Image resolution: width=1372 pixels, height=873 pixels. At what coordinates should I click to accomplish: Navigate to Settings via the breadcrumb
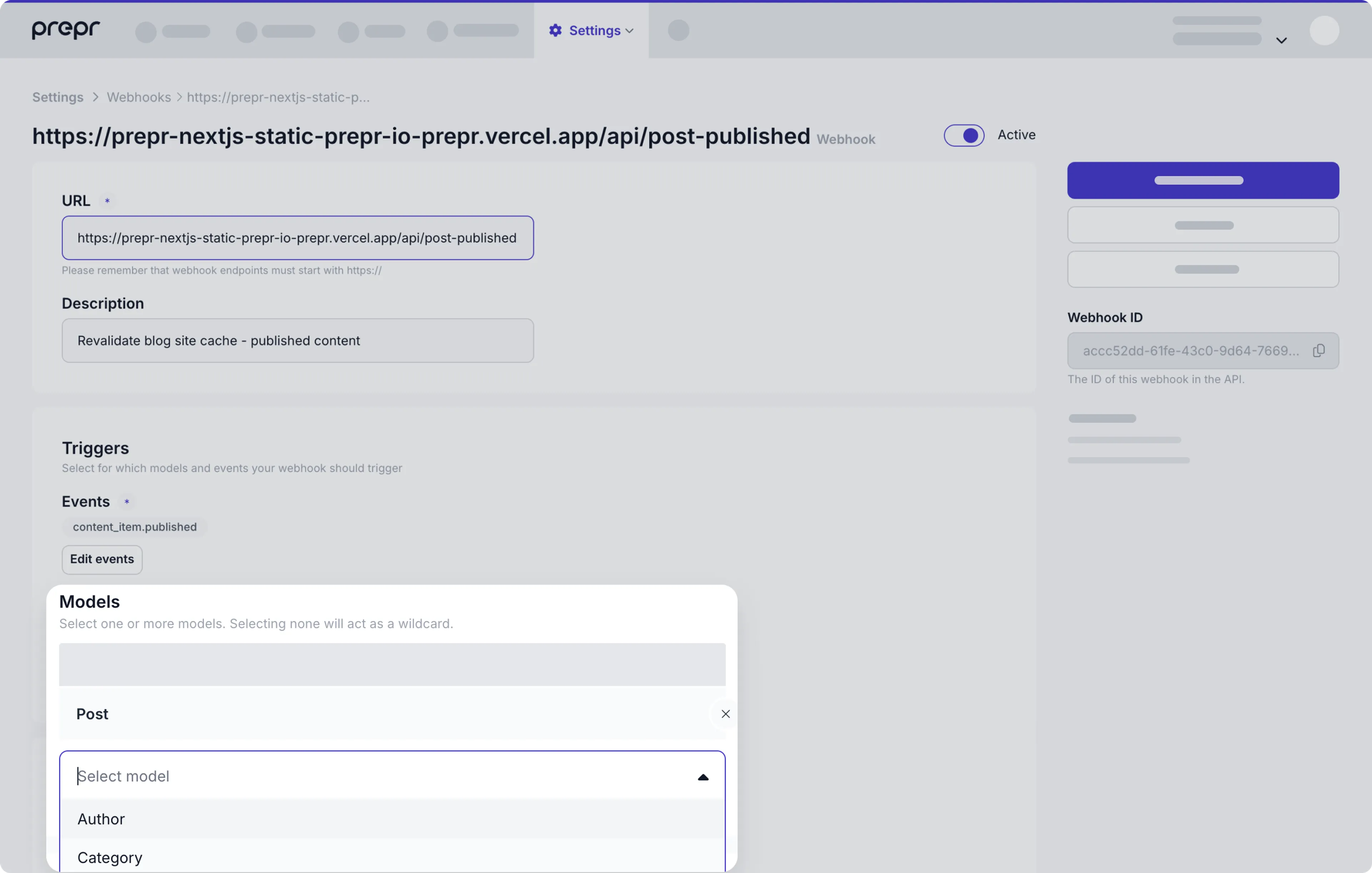(57, 97)
